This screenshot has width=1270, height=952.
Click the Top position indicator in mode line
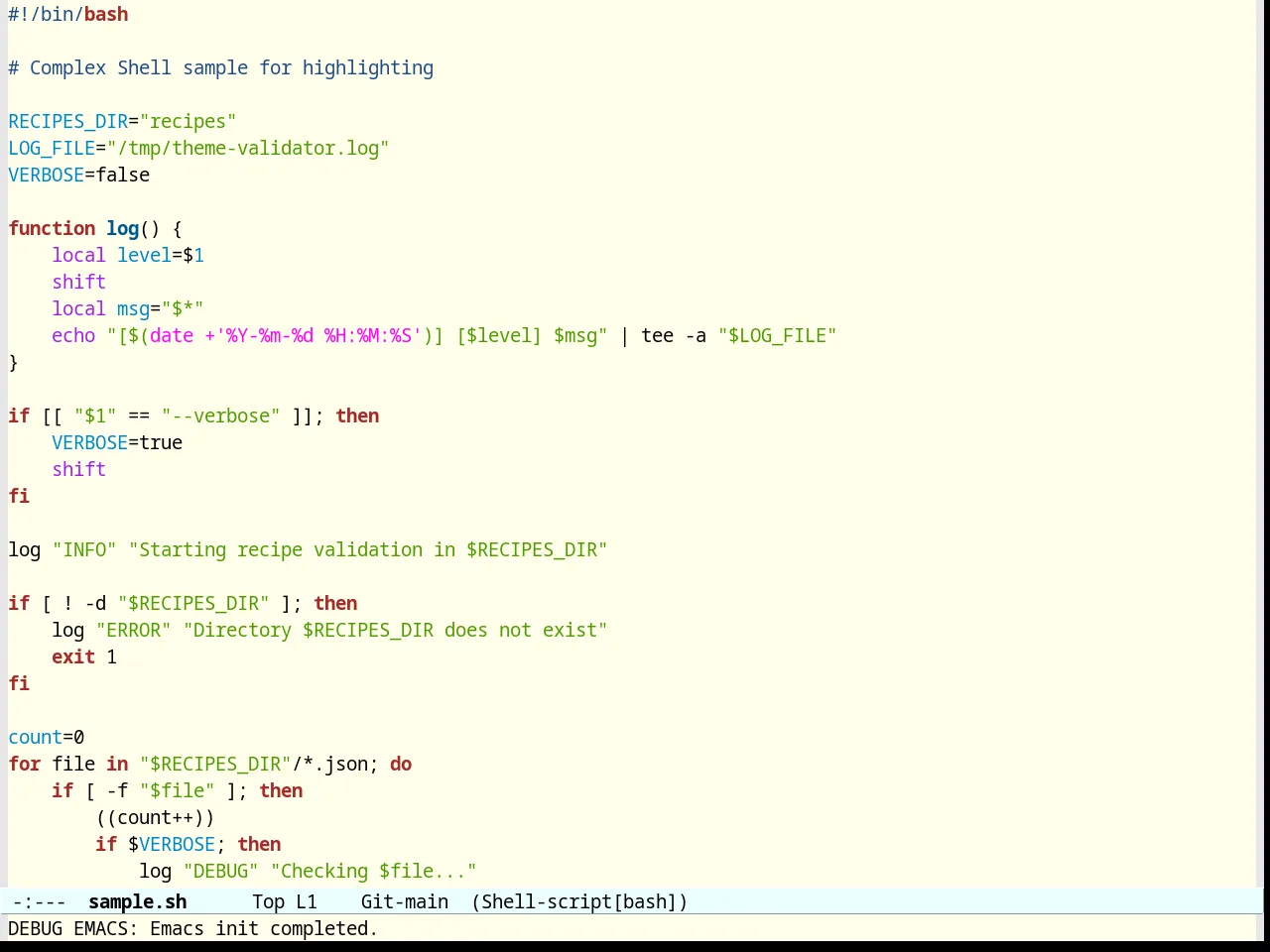(x=268, y=901)
